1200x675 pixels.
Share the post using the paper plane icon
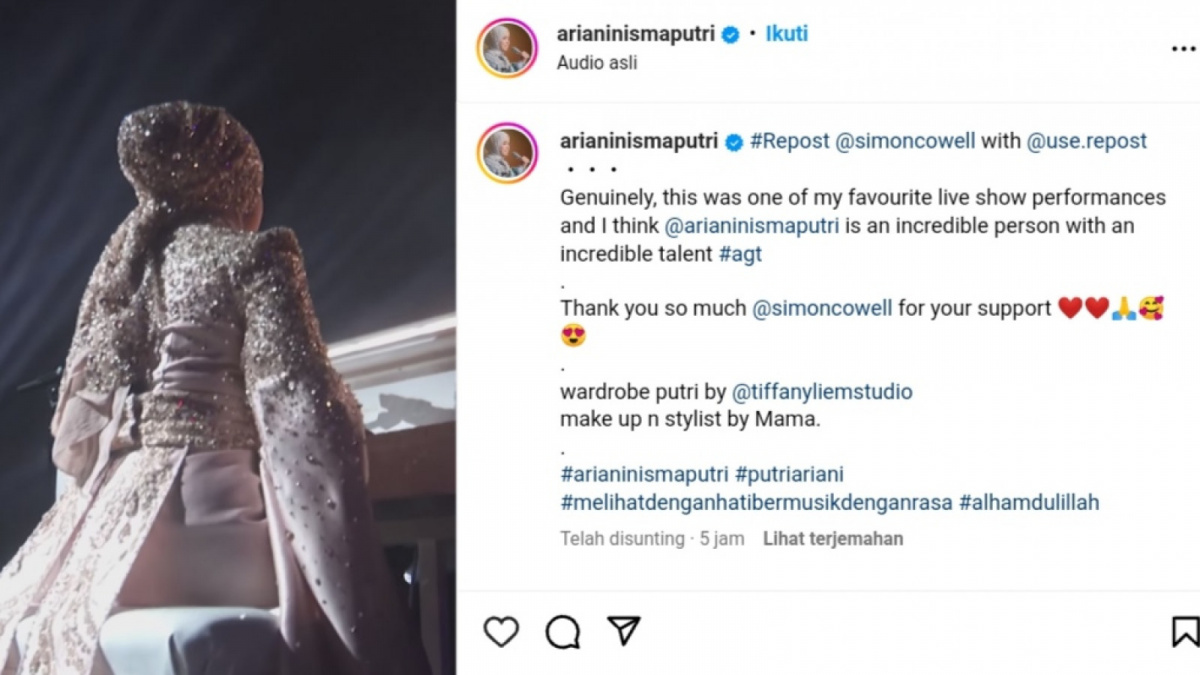coord(623,631)
